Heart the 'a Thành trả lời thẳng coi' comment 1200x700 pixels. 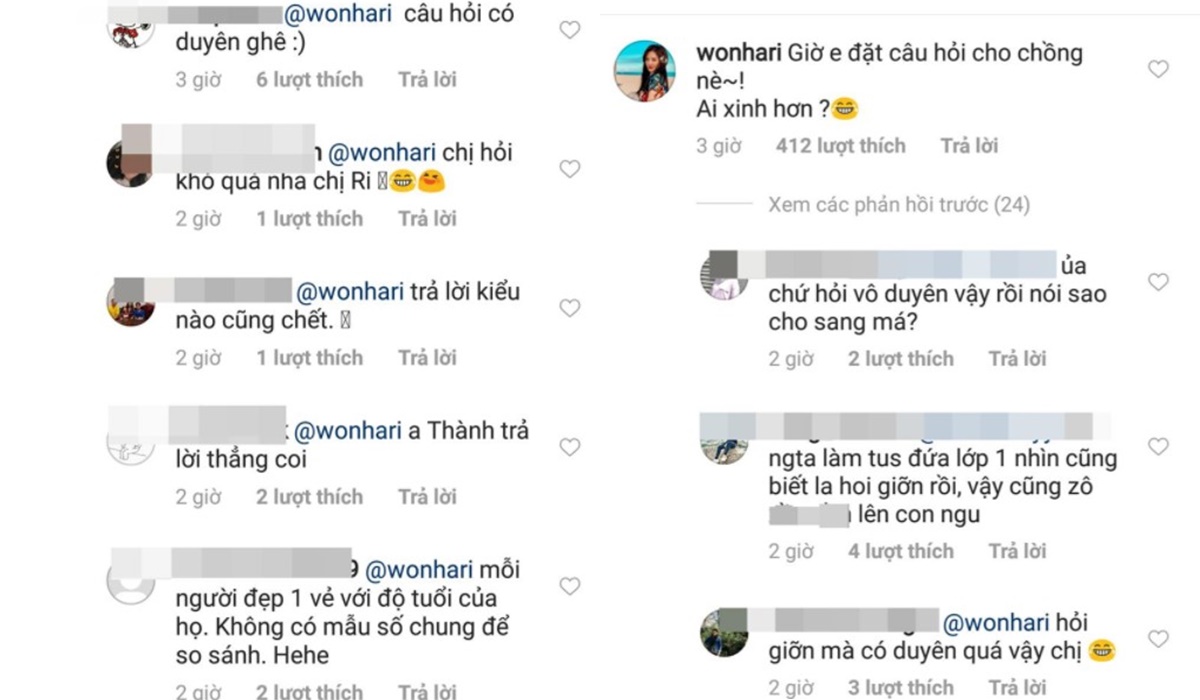[569, 447]
